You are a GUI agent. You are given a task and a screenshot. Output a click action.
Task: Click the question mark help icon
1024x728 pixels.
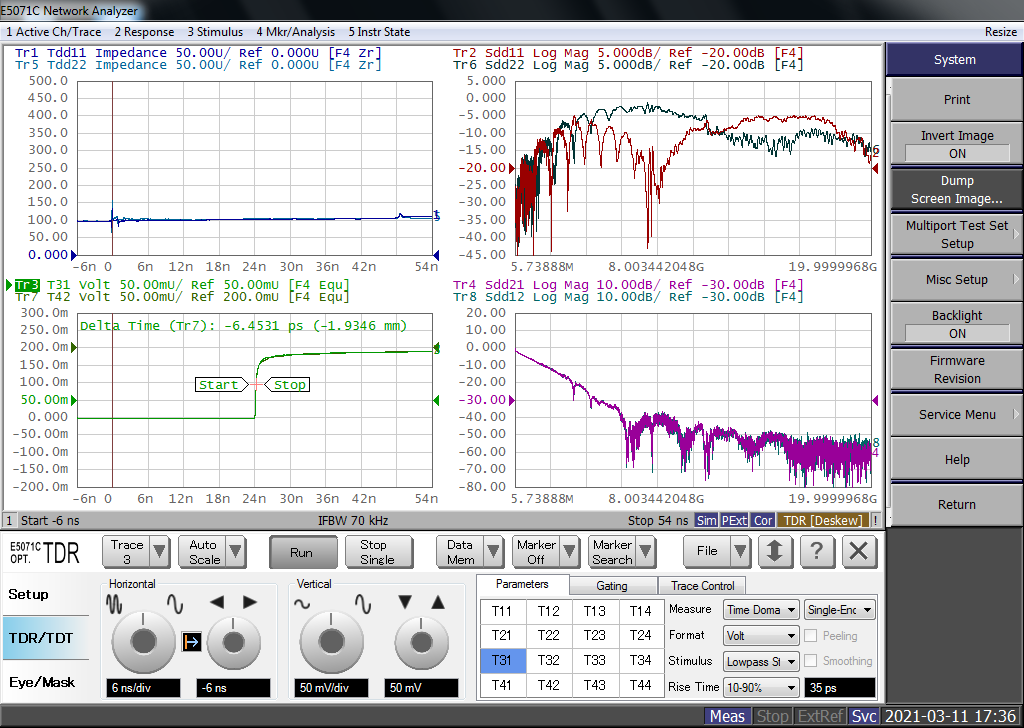(817, 551)
